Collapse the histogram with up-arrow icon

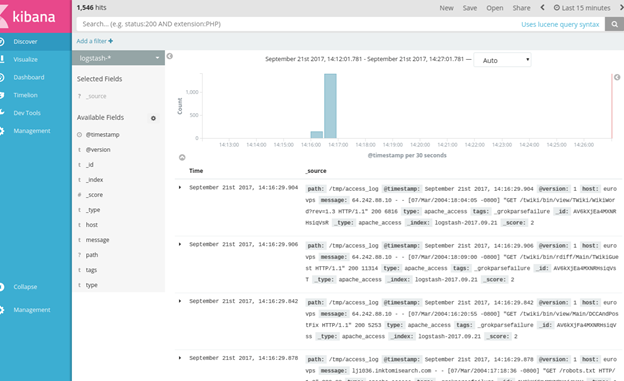pos(182,158)
